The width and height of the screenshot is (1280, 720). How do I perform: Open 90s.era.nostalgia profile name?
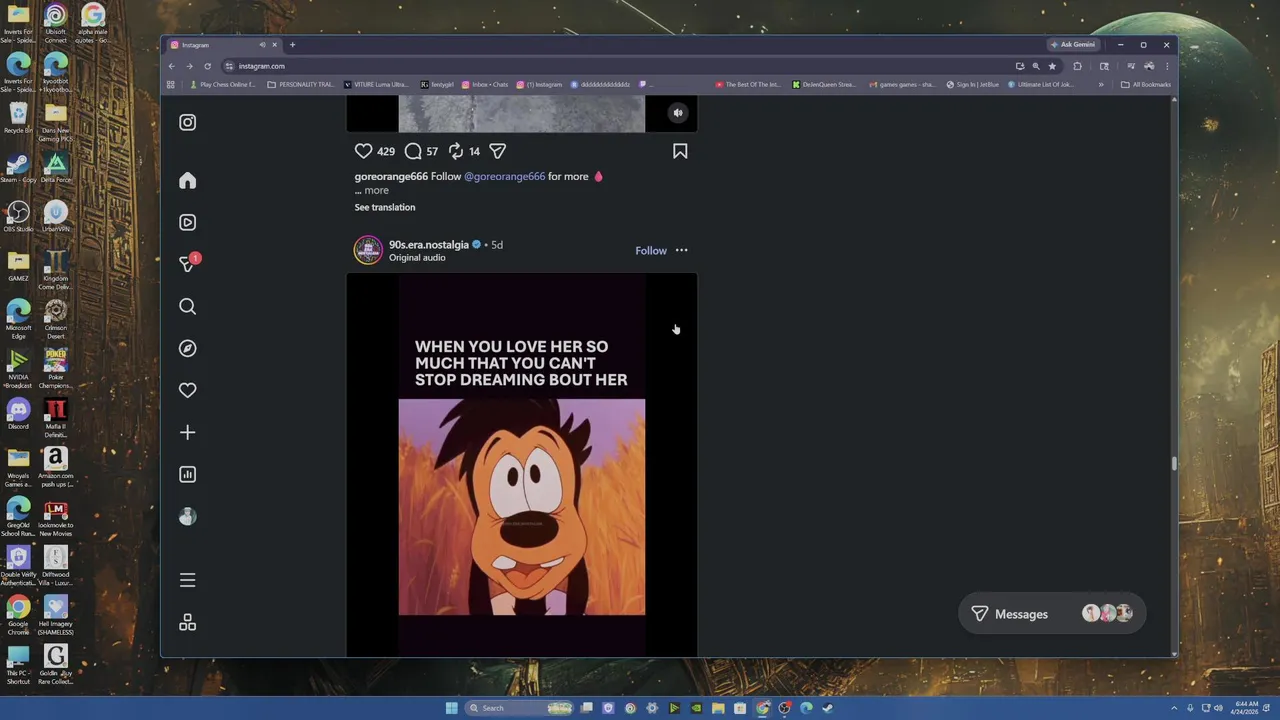coord(429,244)
